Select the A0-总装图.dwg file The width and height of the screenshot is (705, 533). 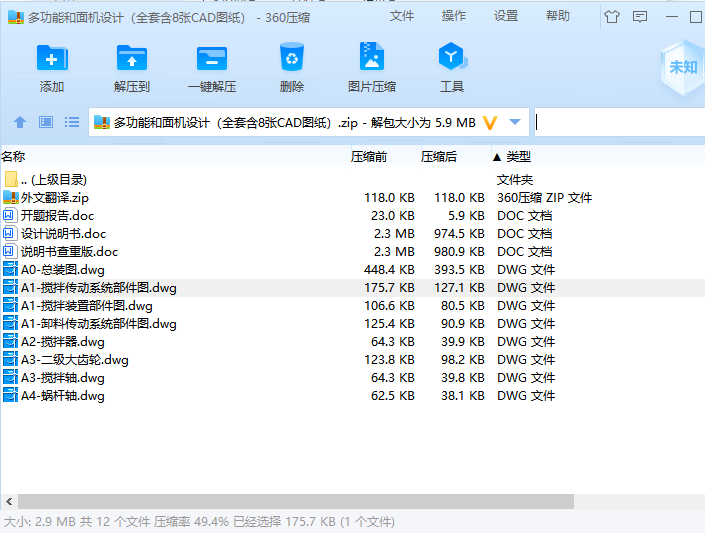[352, 269]
